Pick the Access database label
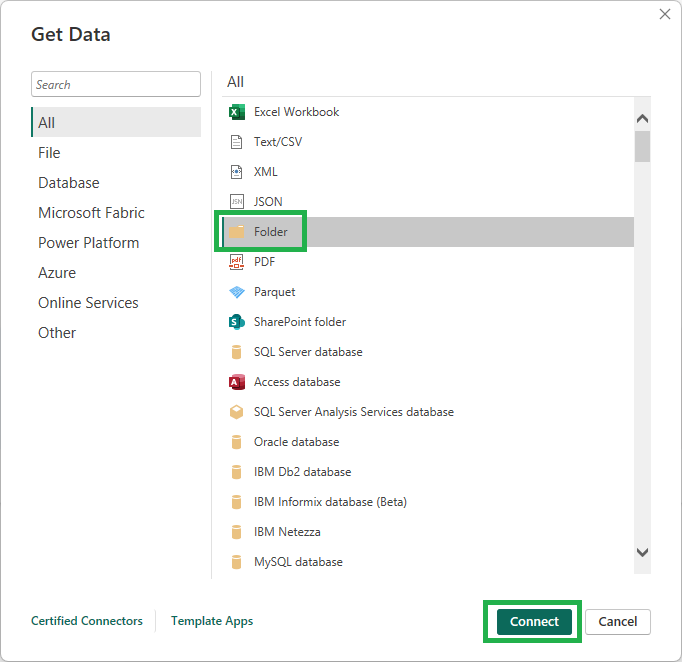Viewport: 682px width, 662px height. tap(297, 382)
